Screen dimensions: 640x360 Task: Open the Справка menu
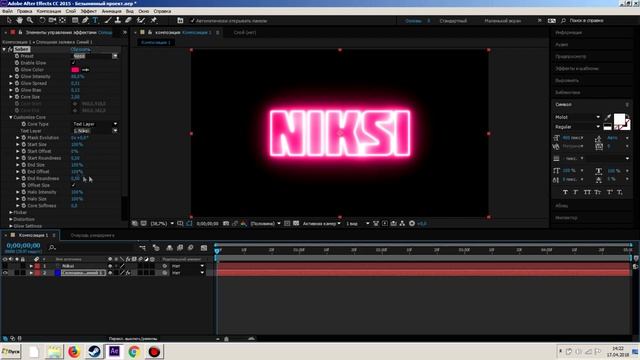tap(162, 11)
